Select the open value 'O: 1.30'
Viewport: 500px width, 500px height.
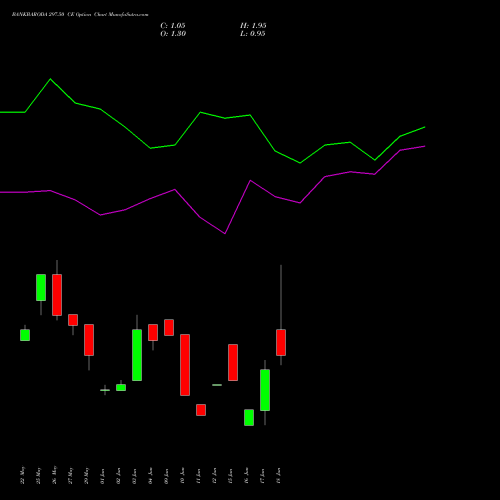tap(173, 34)
